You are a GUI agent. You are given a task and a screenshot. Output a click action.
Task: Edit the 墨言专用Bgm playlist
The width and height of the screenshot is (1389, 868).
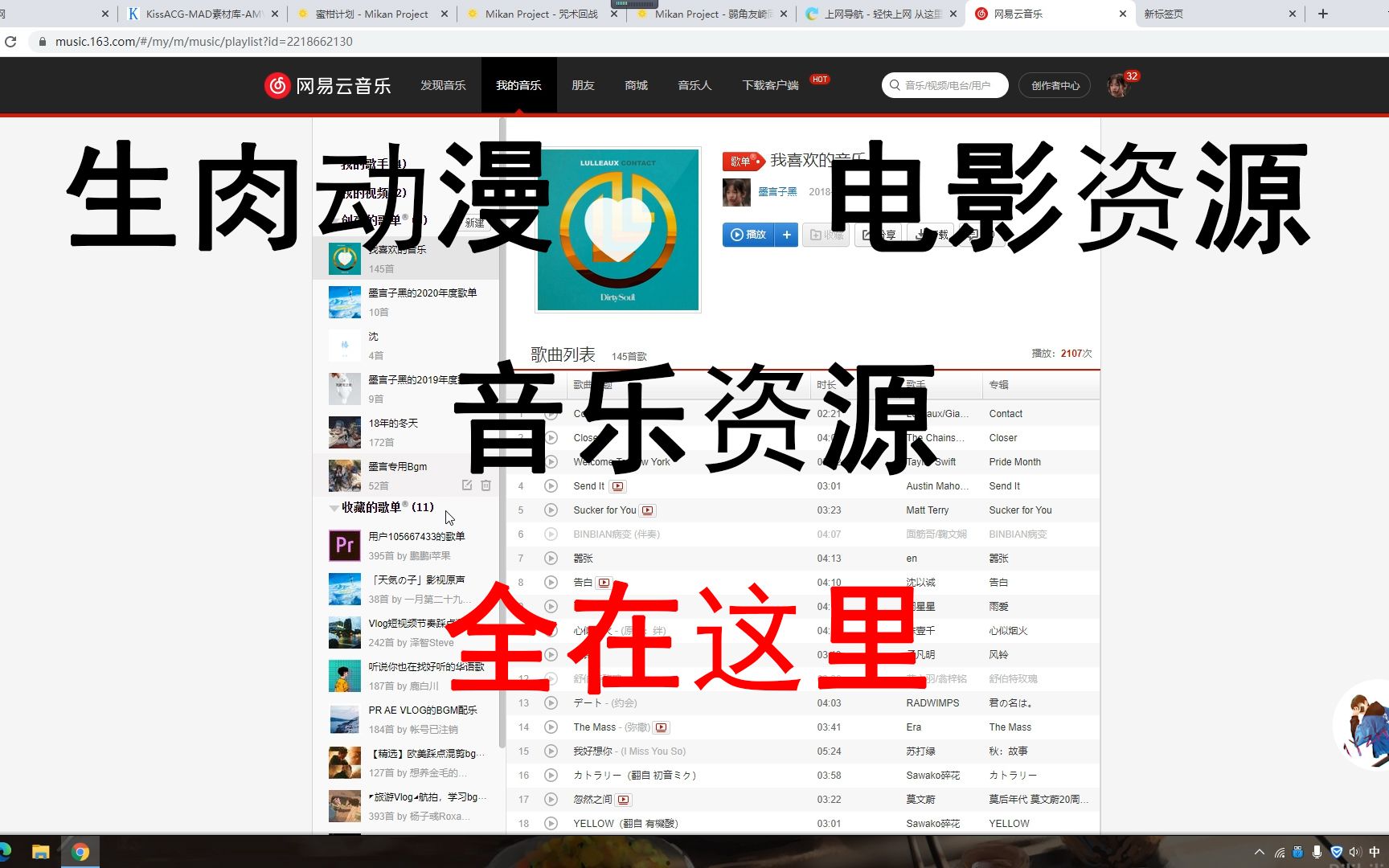click(467, 485)
